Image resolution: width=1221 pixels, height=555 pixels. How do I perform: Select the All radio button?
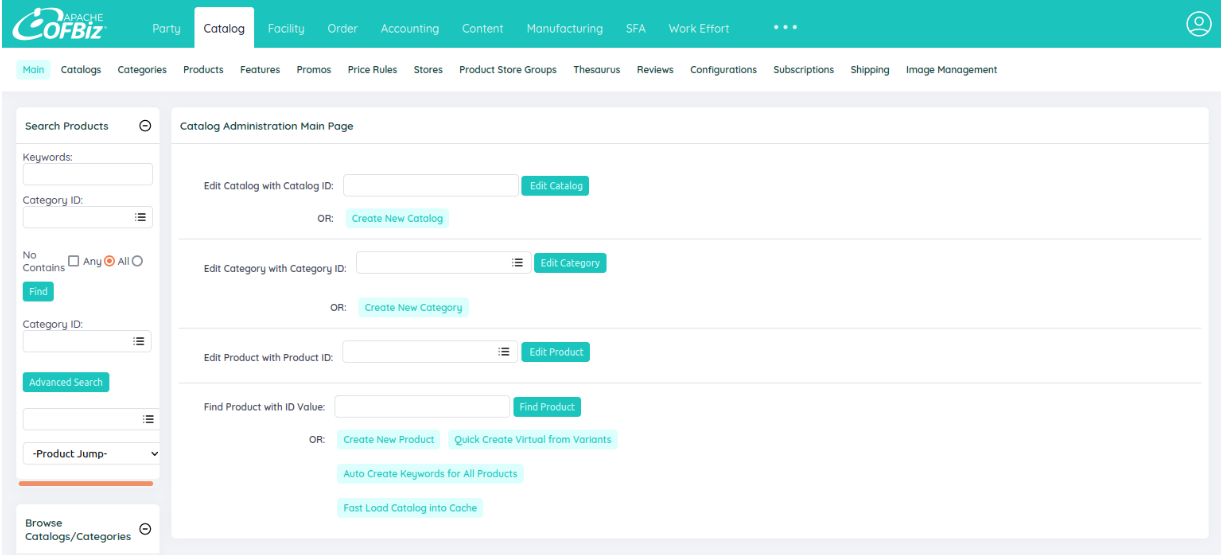(138, 261)
